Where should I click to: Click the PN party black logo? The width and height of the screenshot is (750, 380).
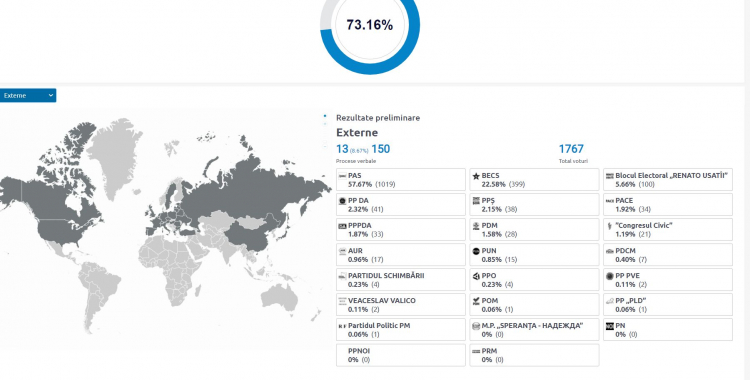[x=609, y=326]
